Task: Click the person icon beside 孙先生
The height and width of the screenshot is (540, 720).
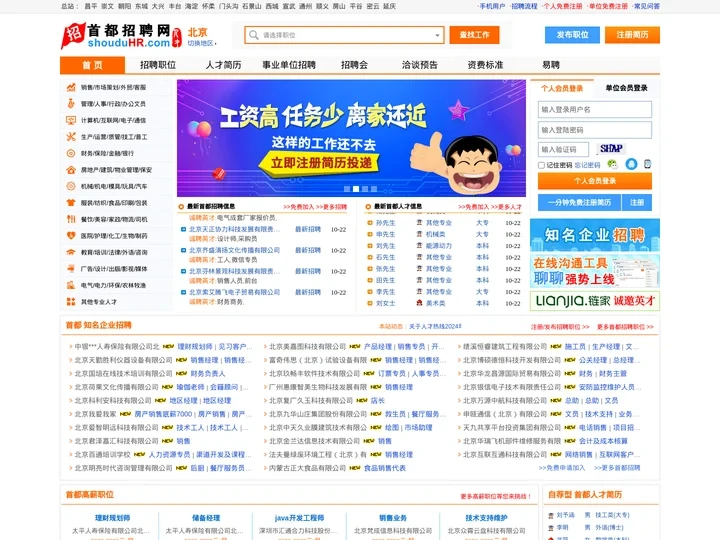Action: [419, 223]
